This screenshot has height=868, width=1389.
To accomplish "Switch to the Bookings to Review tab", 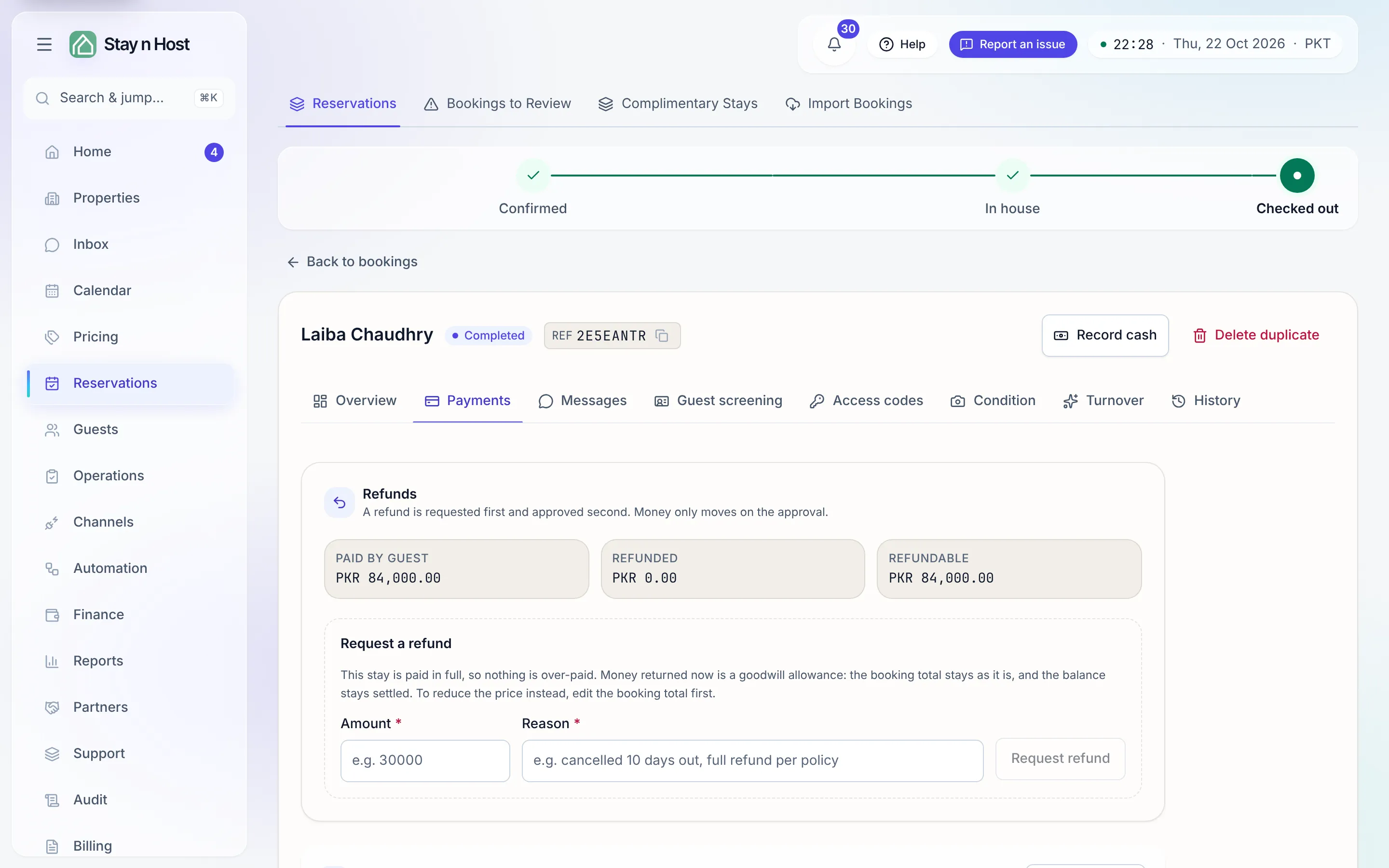I will point(497,104).
